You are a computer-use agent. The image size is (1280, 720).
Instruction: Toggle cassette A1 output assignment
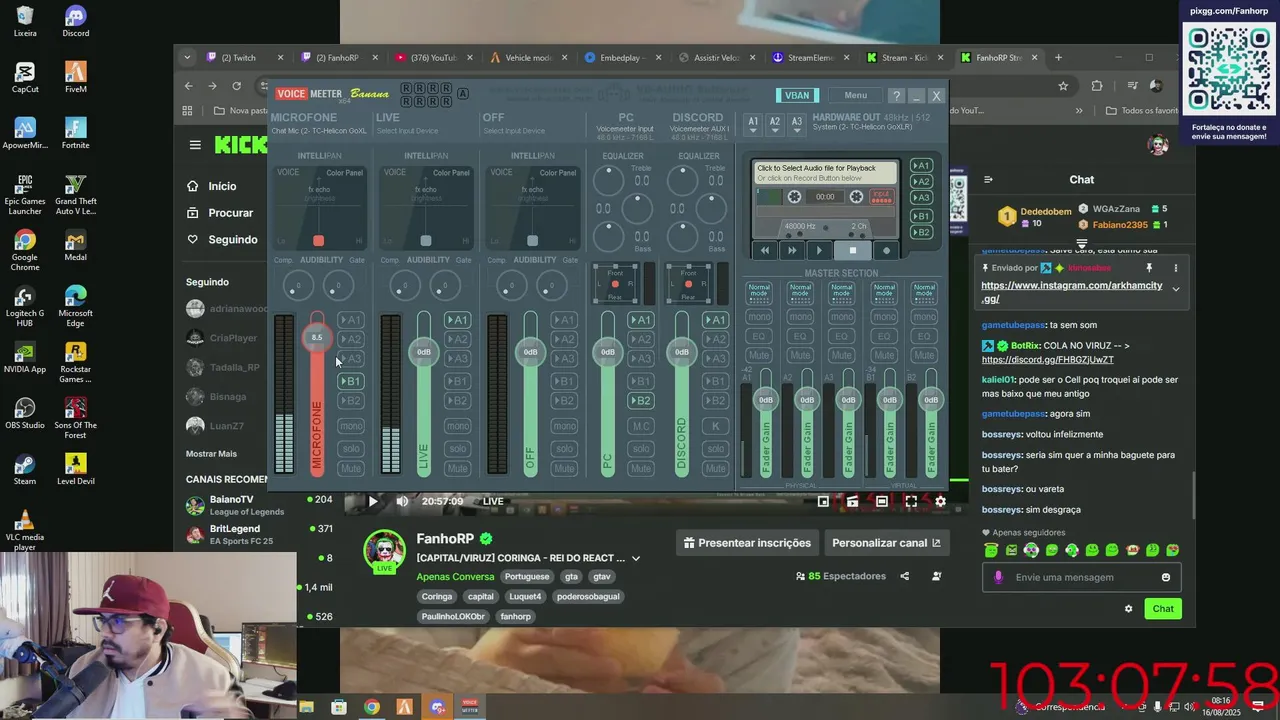[921, 166]
